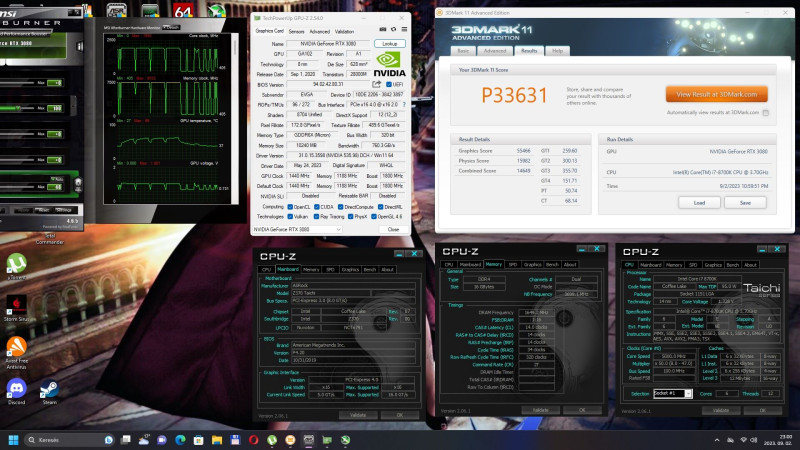Image resolution: width=800 pixels, height=450 pixels.
Task: Click Afterburner fan user-define home icon
Action: 78,183
